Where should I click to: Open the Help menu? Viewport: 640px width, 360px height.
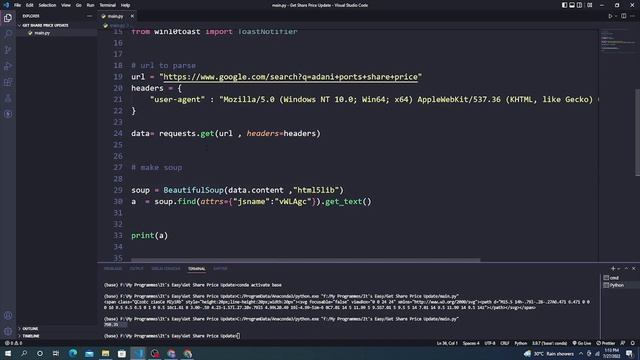(x=125, y=5)
